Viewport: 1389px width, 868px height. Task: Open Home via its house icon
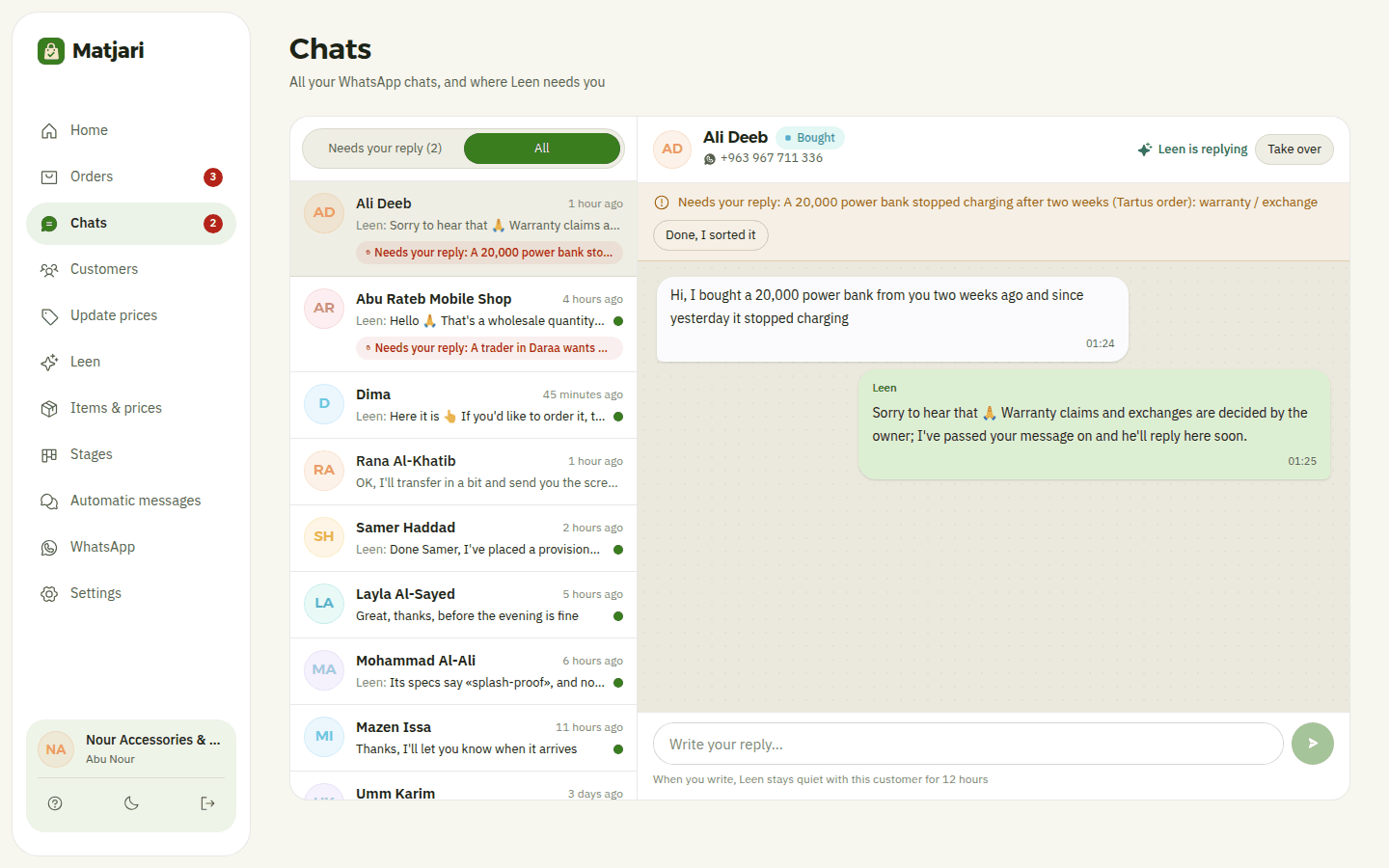49,131
